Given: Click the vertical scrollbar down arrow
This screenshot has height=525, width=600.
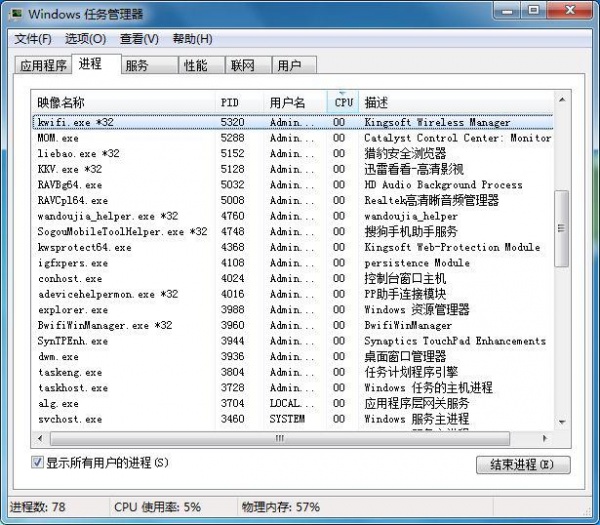Looking at the screenshot, I should 562,422.
